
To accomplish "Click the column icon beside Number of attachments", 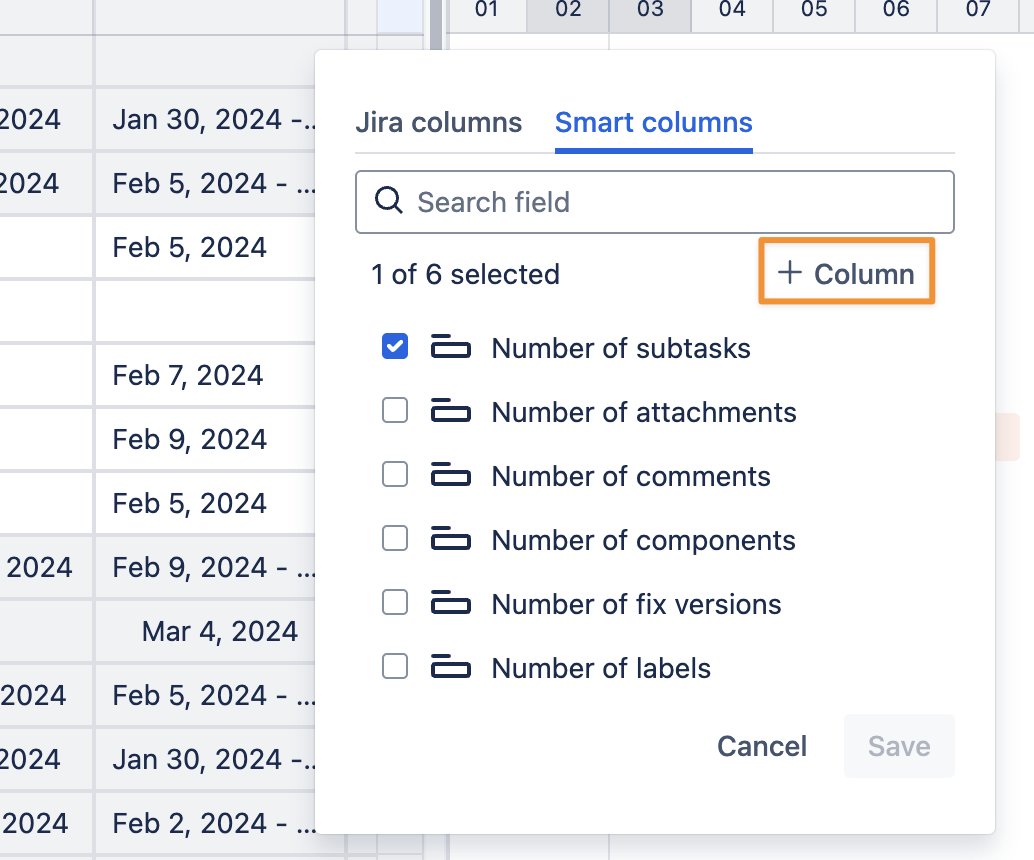I will [x=451, y=412].
